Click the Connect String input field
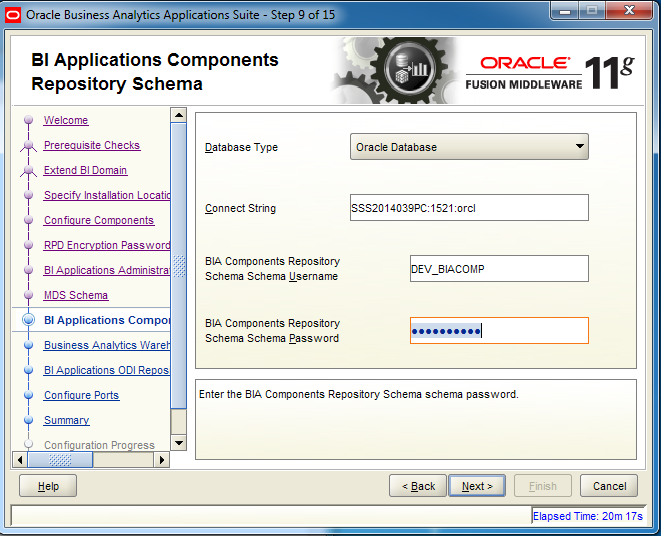Viewport: 661px width, 536px height. point(469,207)
